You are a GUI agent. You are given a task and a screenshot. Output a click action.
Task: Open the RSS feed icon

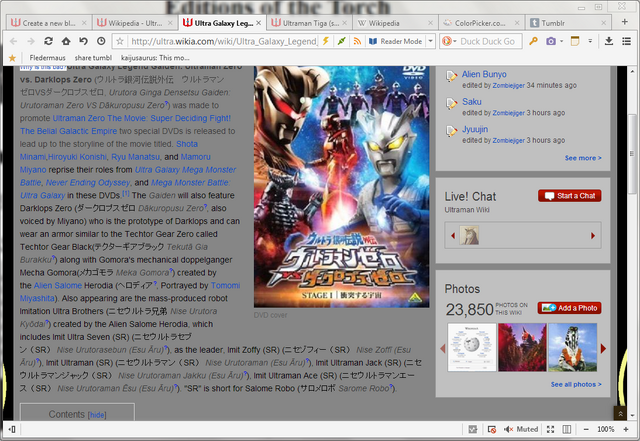point(357,41)
